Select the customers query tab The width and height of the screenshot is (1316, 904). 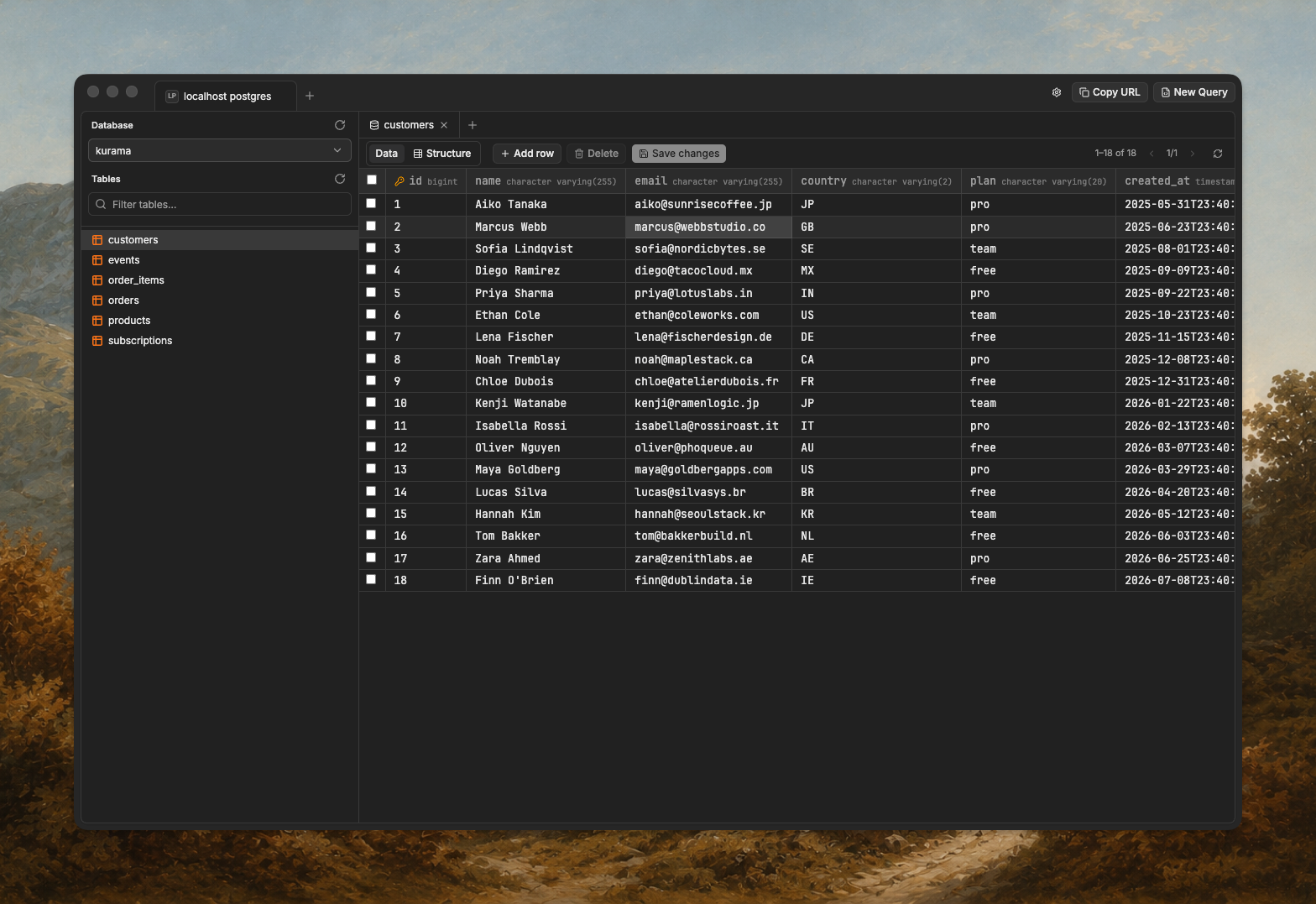pos(409,125)
